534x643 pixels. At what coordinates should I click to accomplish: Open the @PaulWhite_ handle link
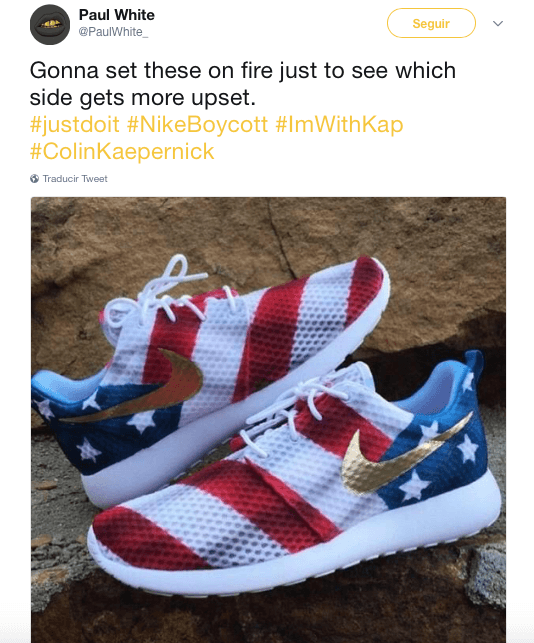pyautogui.click(x=113, y=32)
